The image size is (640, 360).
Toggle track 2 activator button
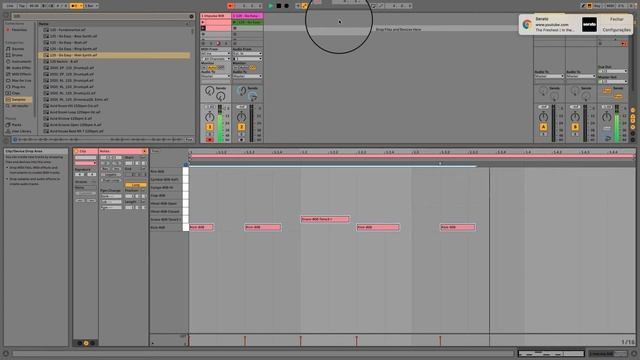[x=241, y=127]
